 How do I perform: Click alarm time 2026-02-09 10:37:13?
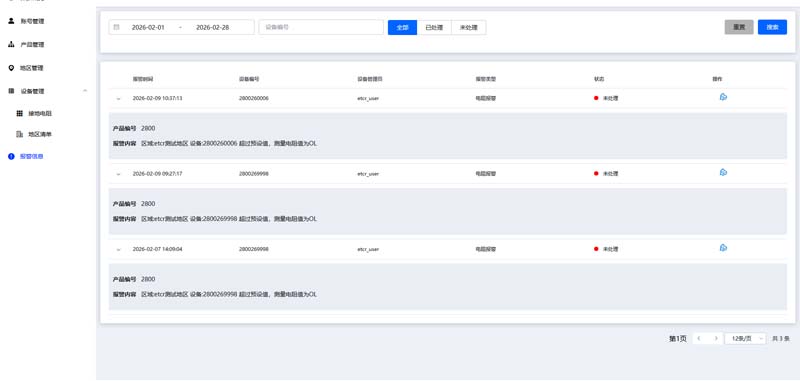pos(157,98)
